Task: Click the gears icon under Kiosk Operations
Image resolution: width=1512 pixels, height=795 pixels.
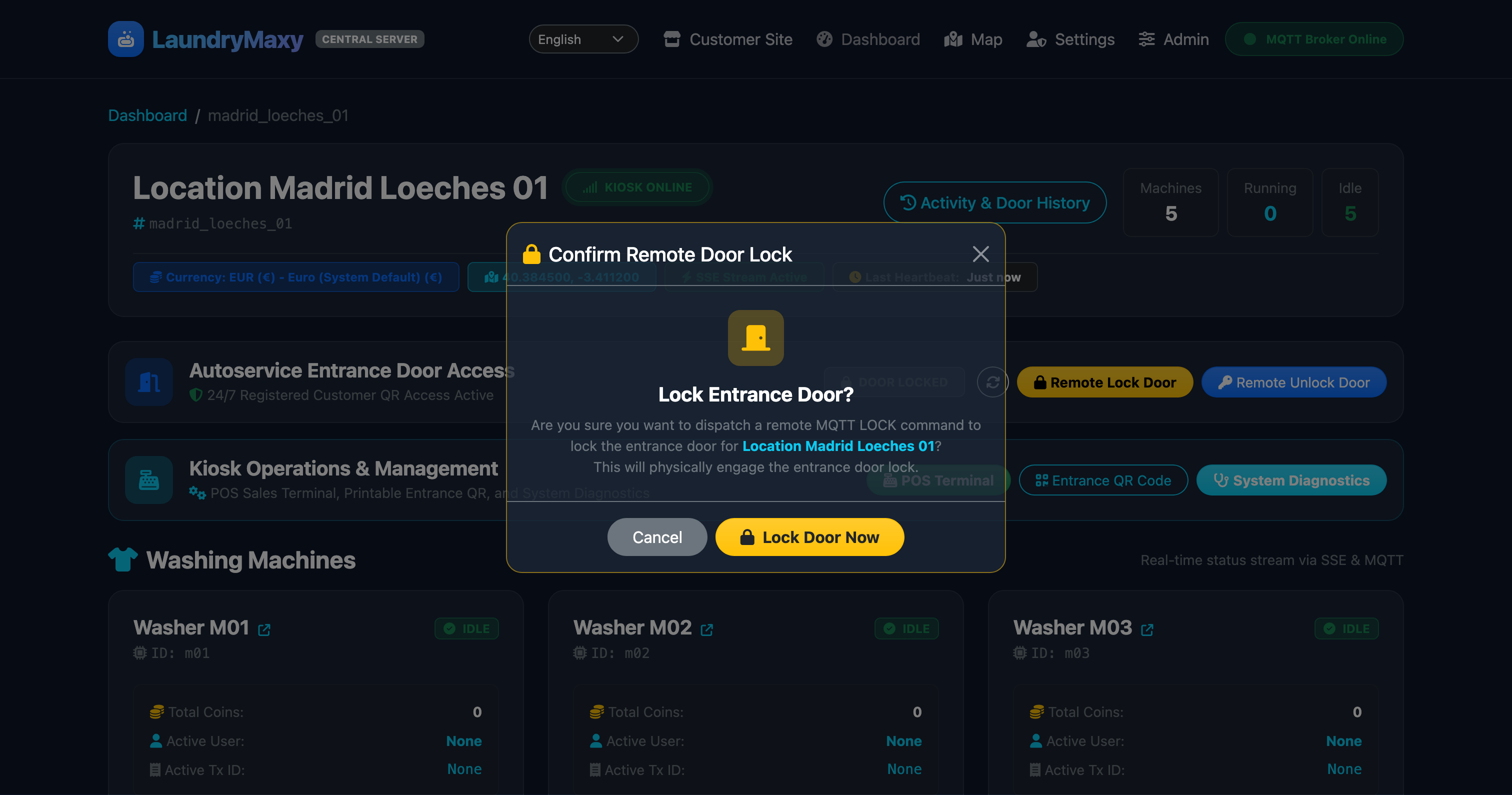Action: coord(198,493)
